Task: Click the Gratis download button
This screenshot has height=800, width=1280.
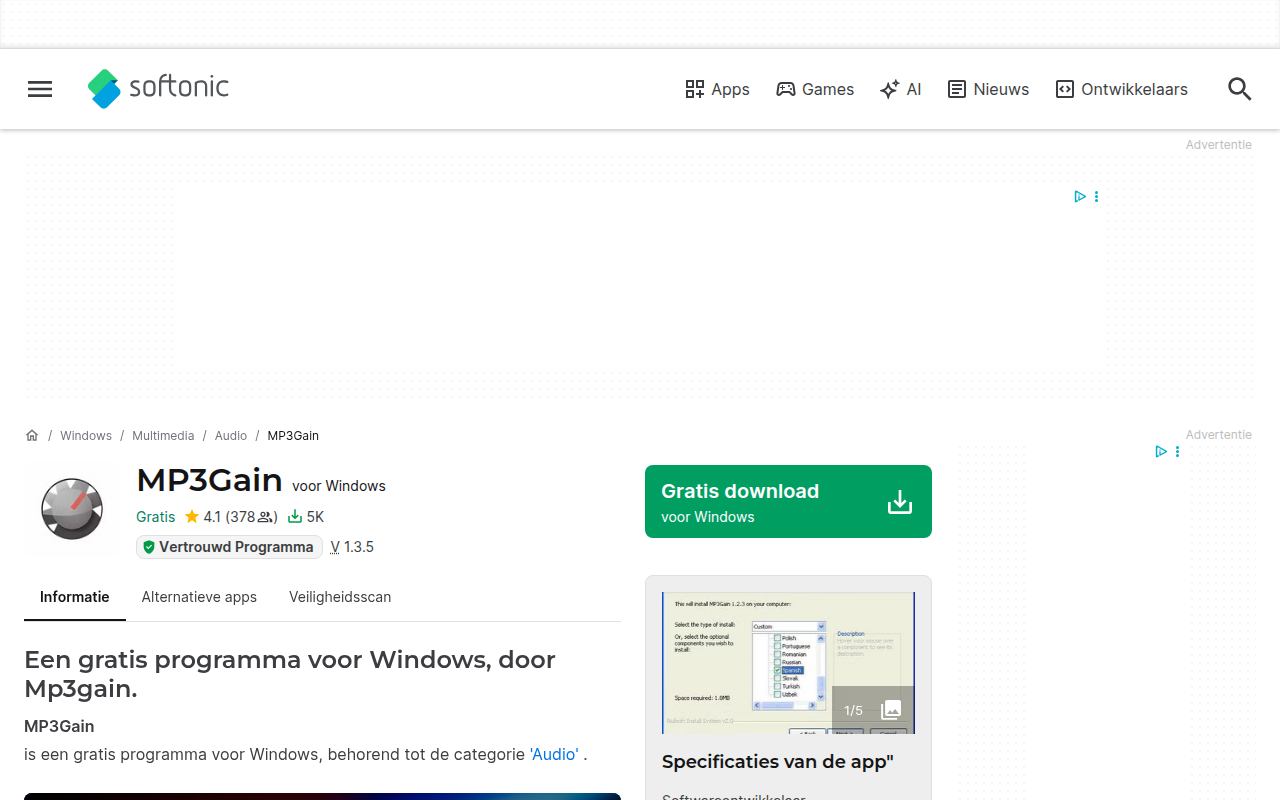Action: pyautogui.click(x=788, y=501)
